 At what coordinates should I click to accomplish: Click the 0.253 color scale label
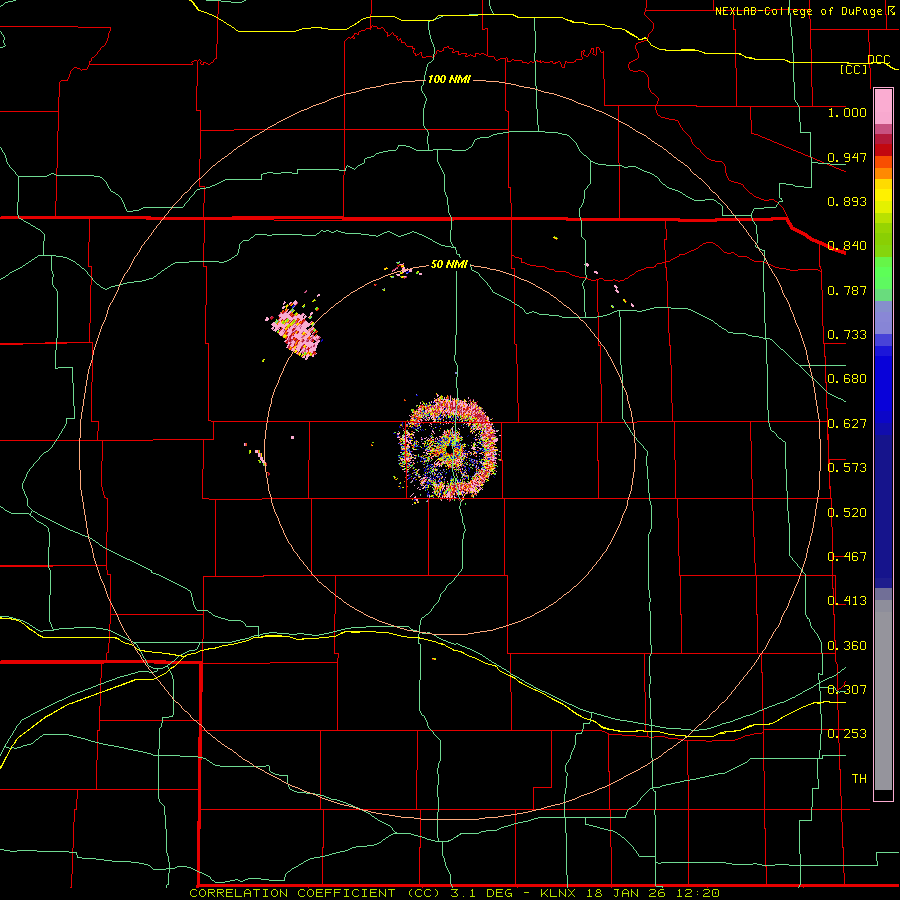point(847,734)
